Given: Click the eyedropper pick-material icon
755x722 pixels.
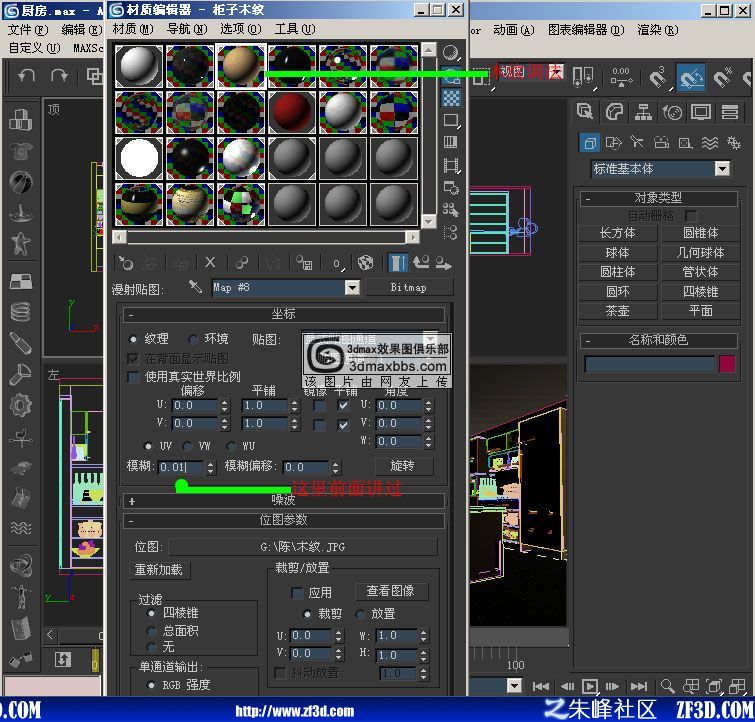Looking at the screenshot, I should tap(195, 287).
